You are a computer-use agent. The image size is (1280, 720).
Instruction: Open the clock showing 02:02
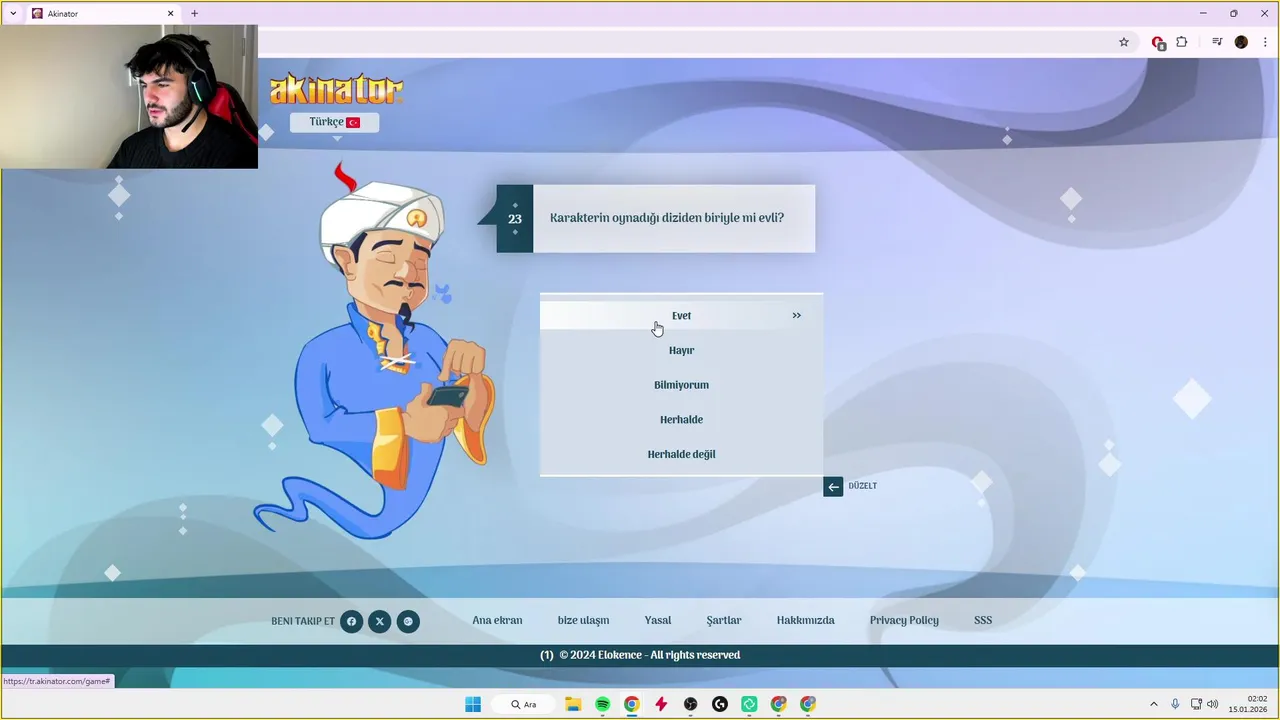(1248, 704)
